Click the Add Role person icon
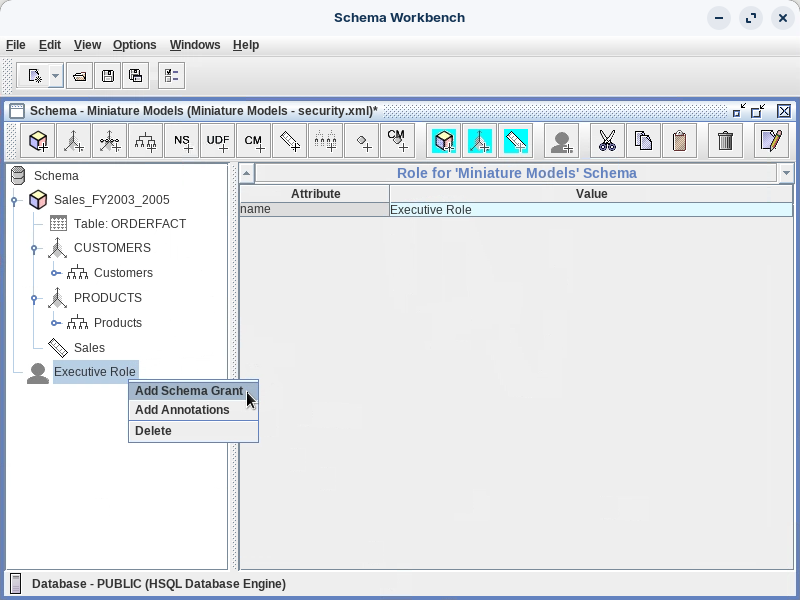The height and width of the screenshot is (600, 800). pyautogui.click(x=562, y=141)
